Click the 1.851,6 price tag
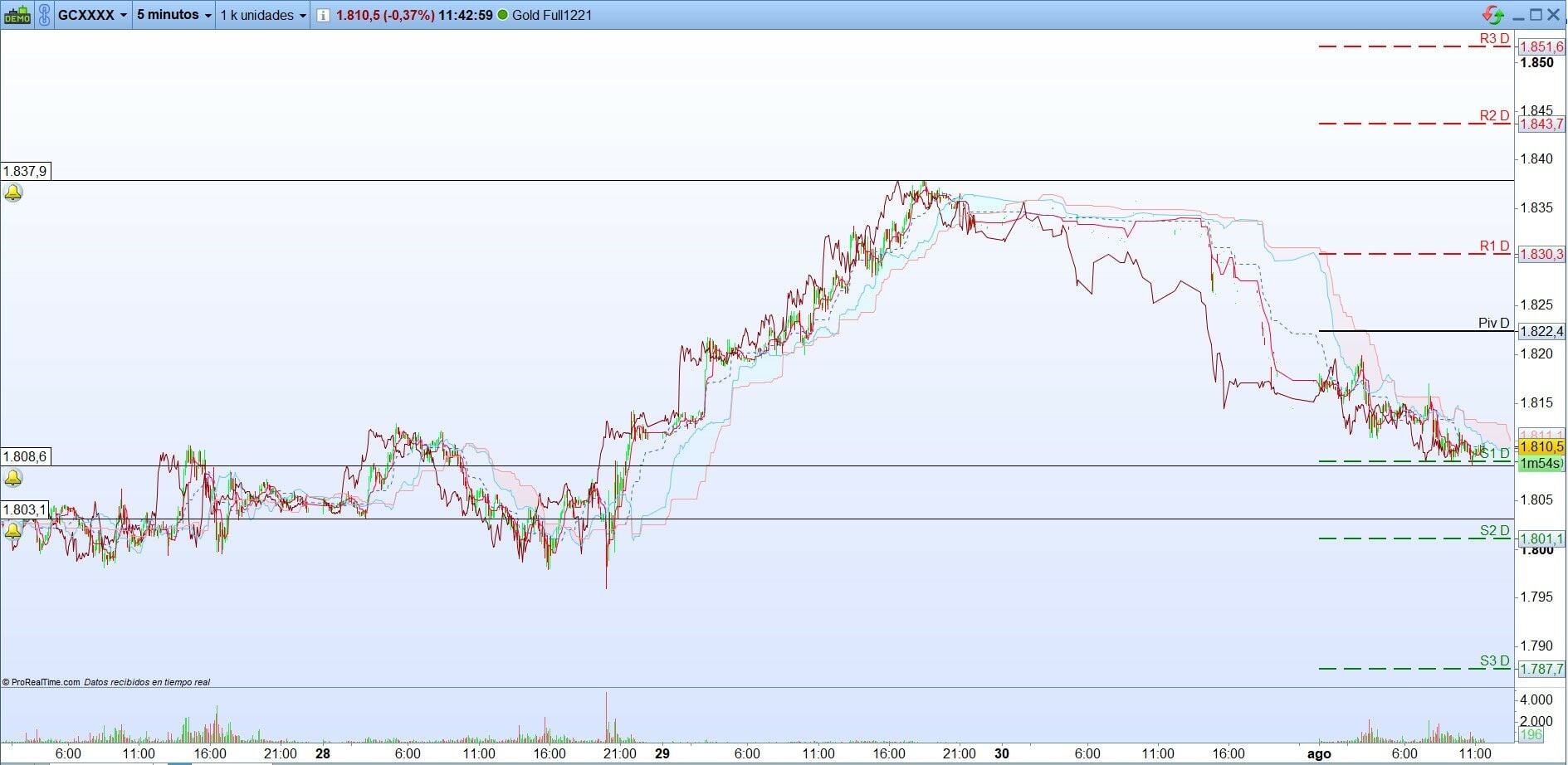 pos(1541,47)
